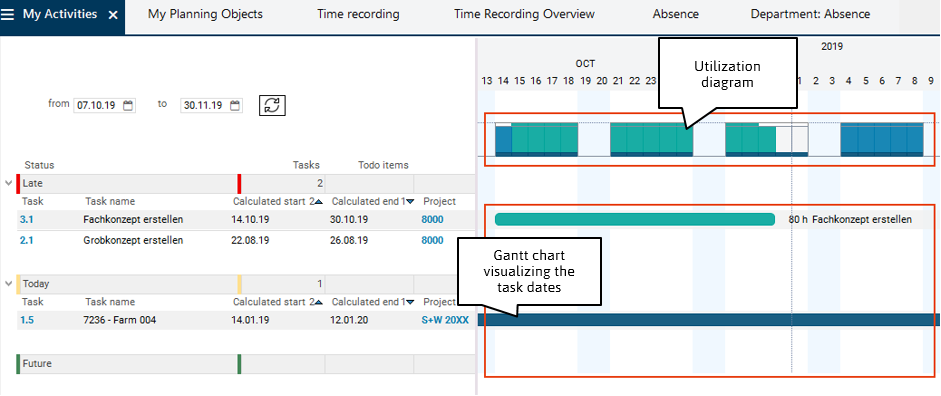Open calendar picker for from date
The image size is (941, 396).
point(128,106)
